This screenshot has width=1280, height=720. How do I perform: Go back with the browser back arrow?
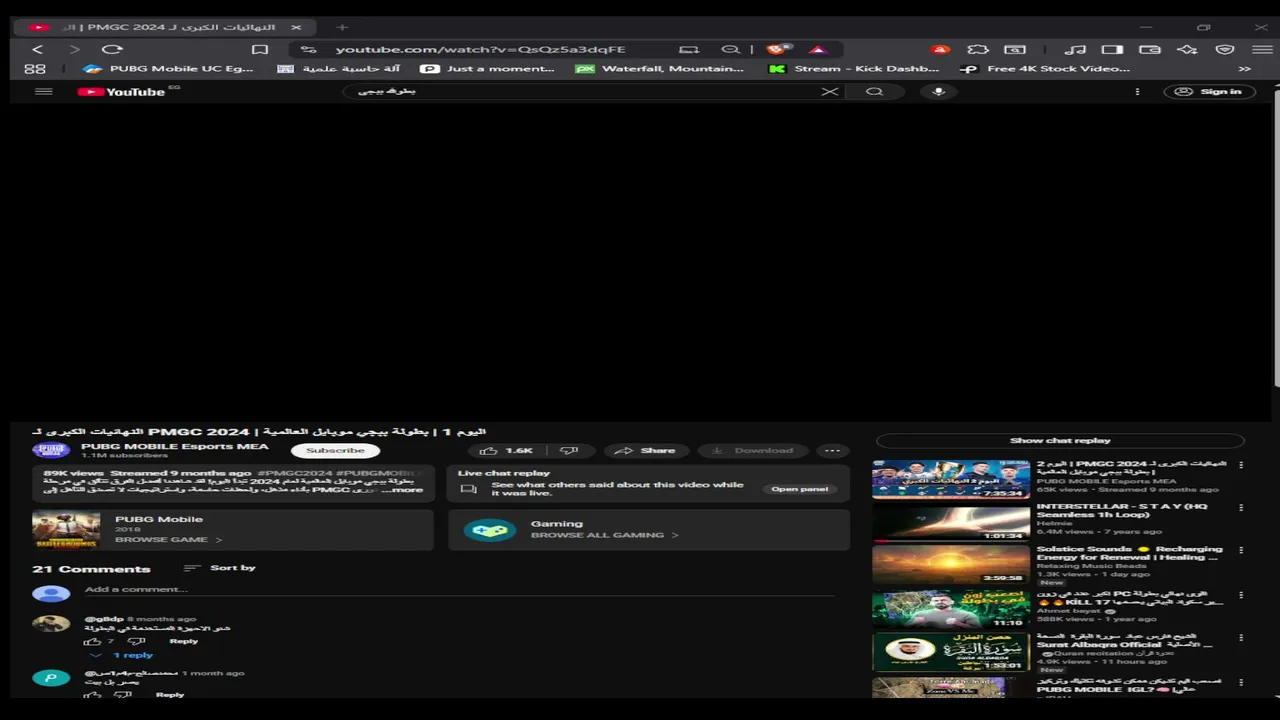[37, 49]
